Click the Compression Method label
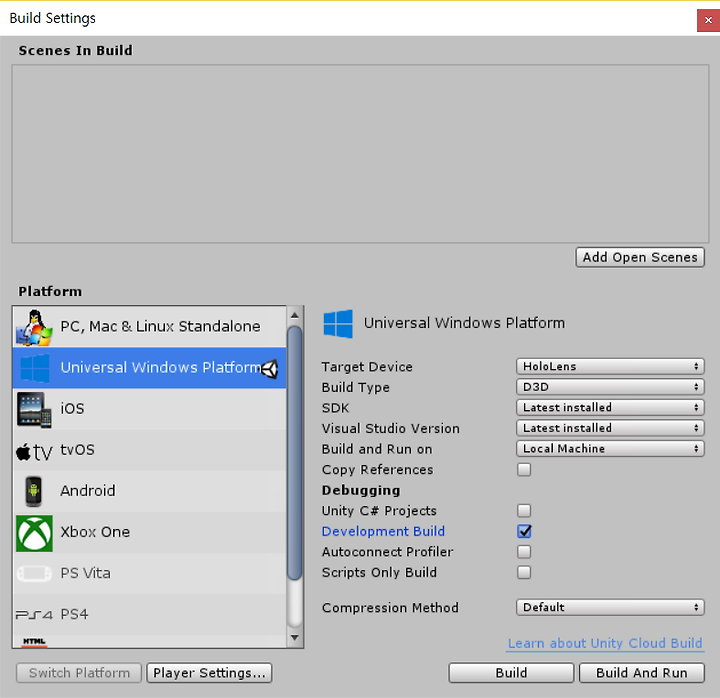 [x=390, y=608]
